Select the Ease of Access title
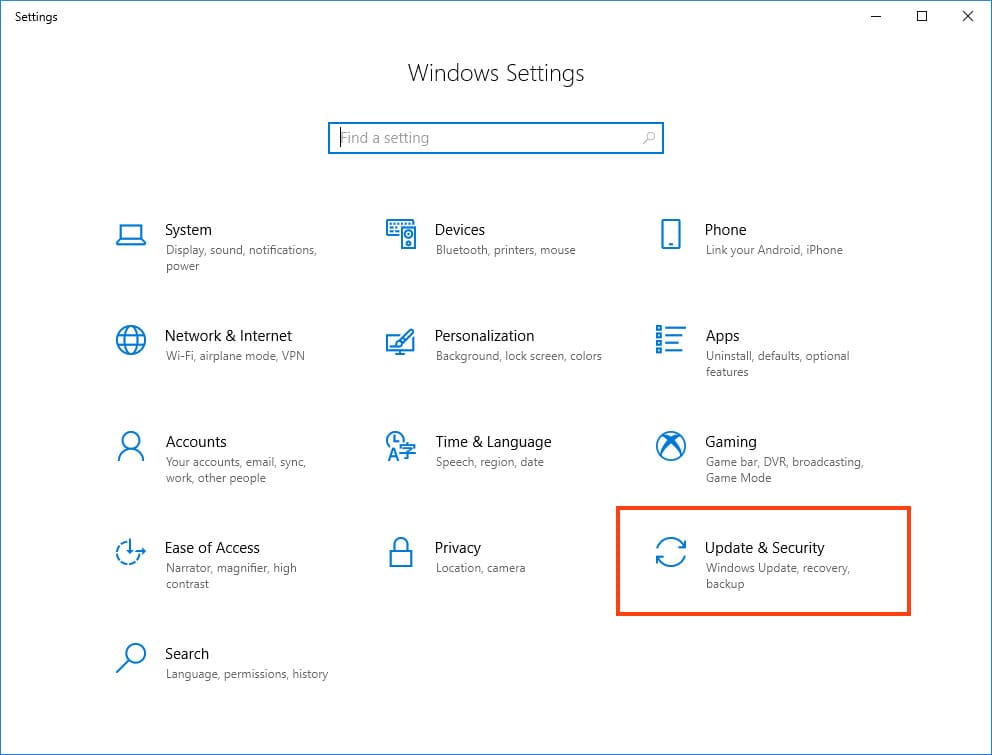 (x=212, y=548)
